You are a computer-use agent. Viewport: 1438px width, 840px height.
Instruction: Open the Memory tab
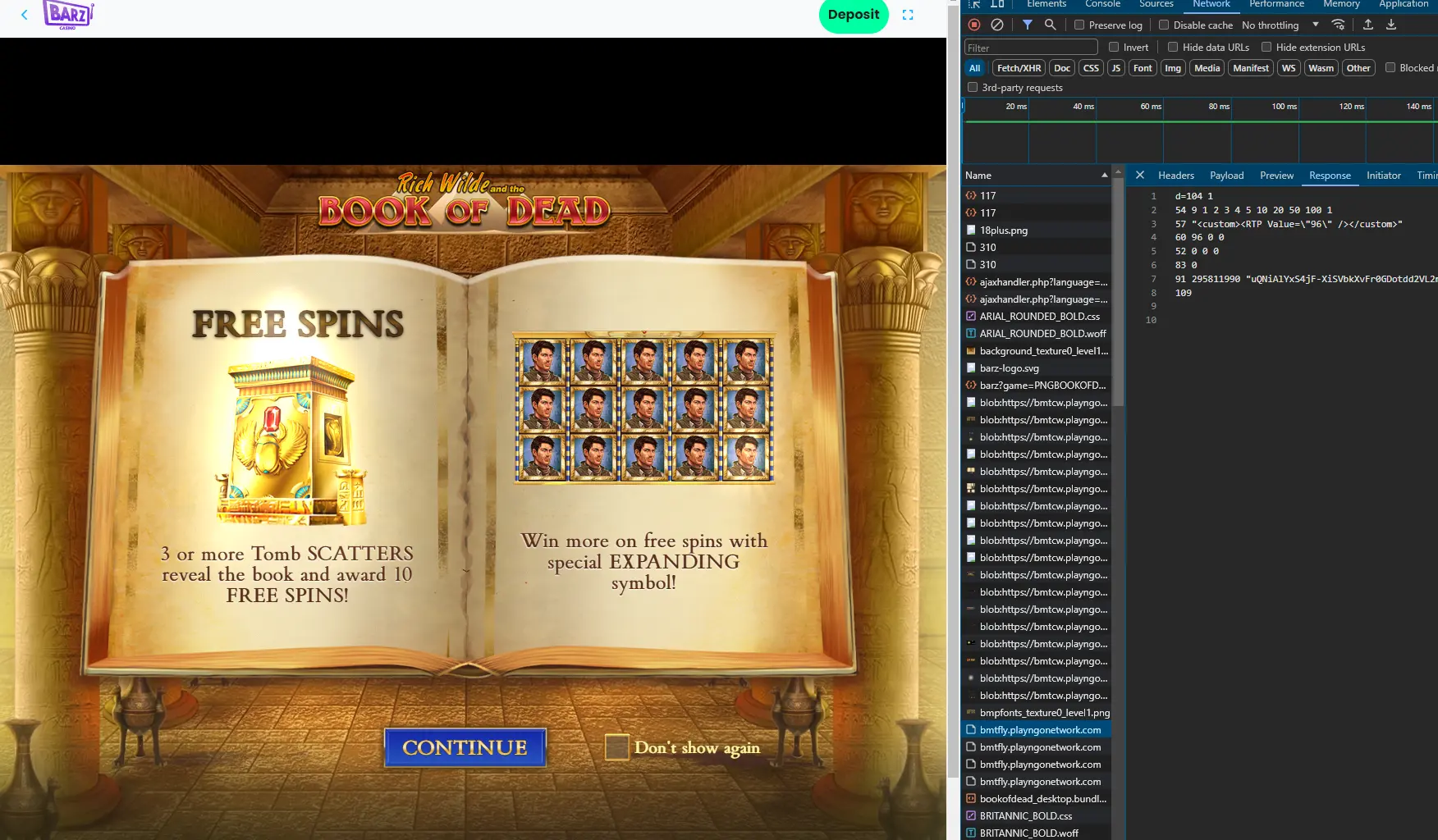pos(1341,4)
